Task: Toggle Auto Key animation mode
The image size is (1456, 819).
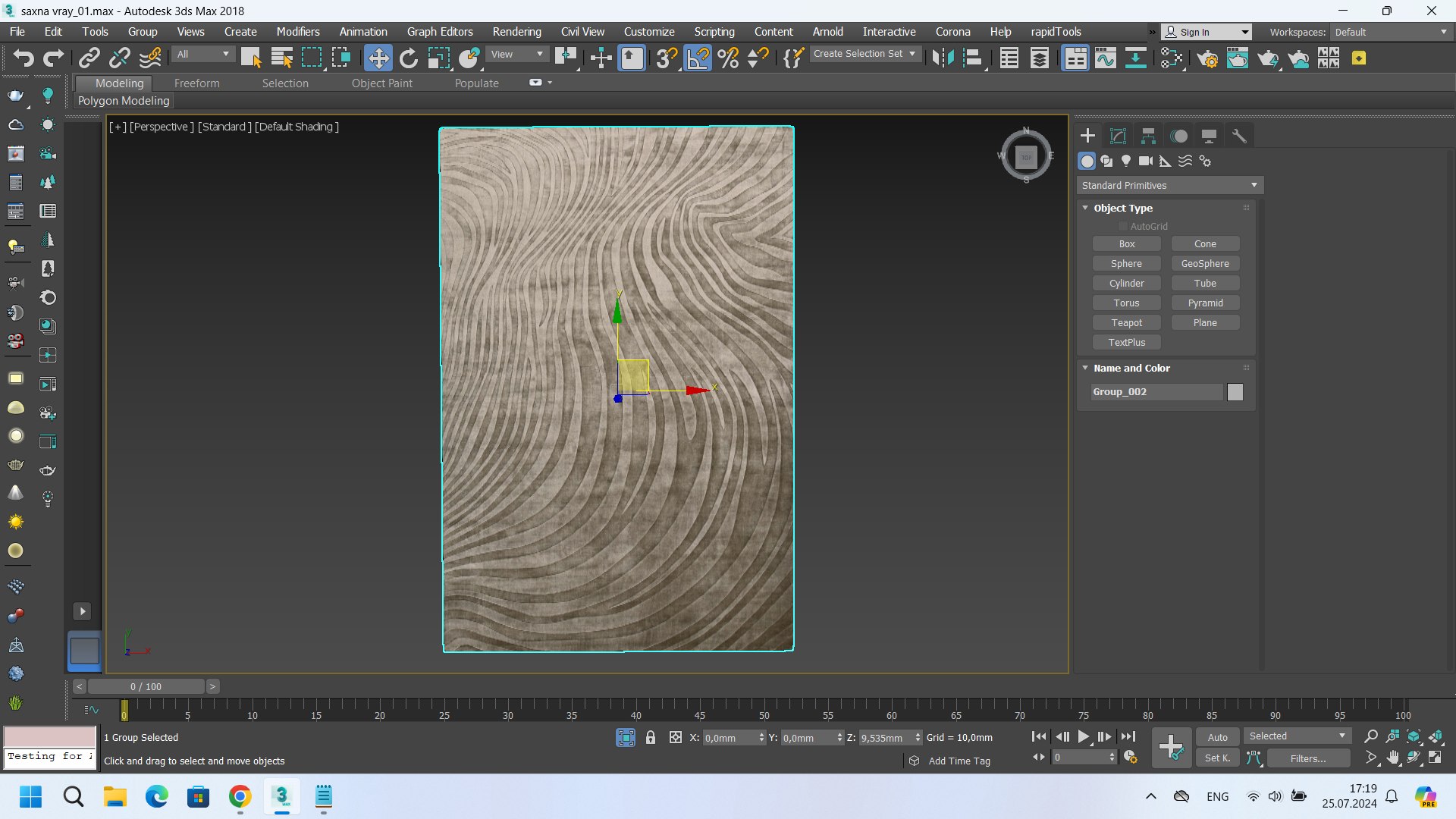Action: 1218,737
